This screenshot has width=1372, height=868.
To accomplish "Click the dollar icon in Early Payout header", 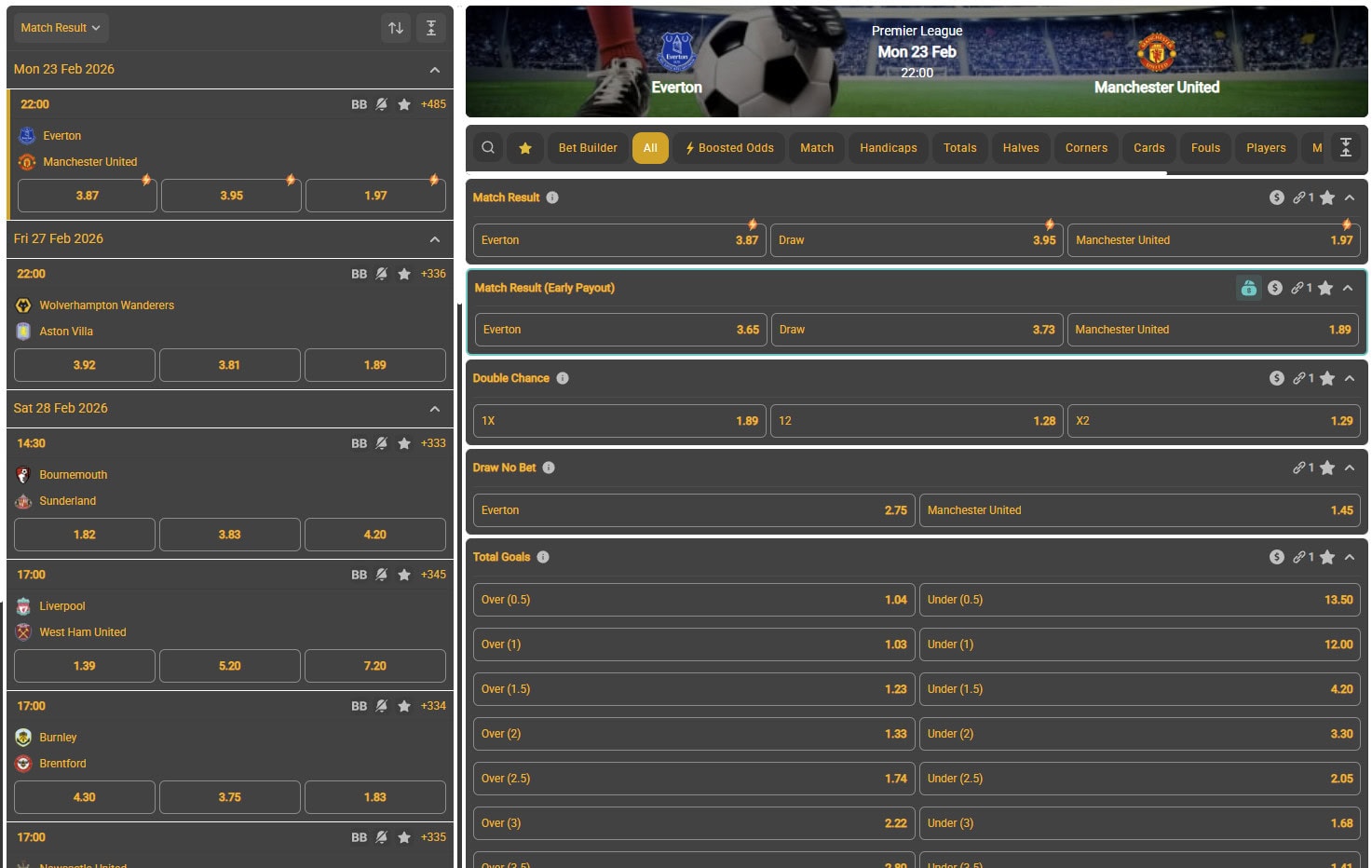I will click(x=1275, y=288).
